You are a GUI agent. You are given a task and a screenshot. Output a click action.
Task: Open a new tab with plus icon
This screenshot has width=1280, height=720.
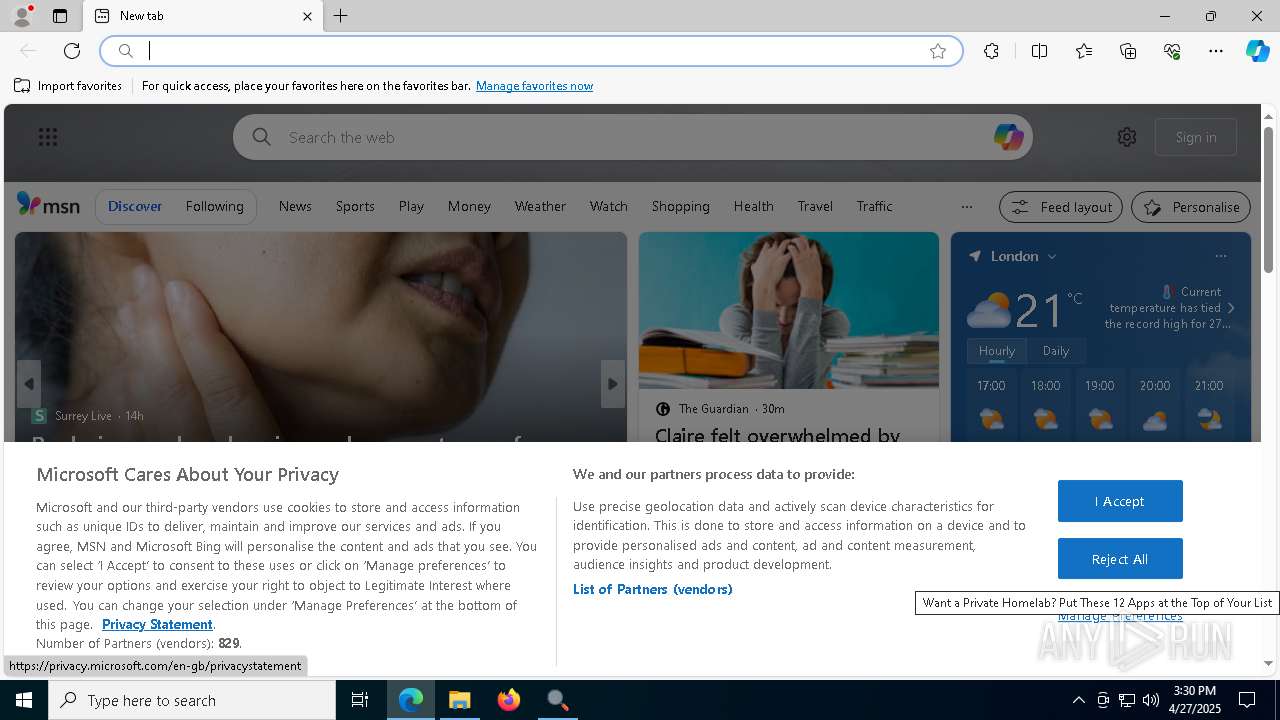click(x=341, y=16)
